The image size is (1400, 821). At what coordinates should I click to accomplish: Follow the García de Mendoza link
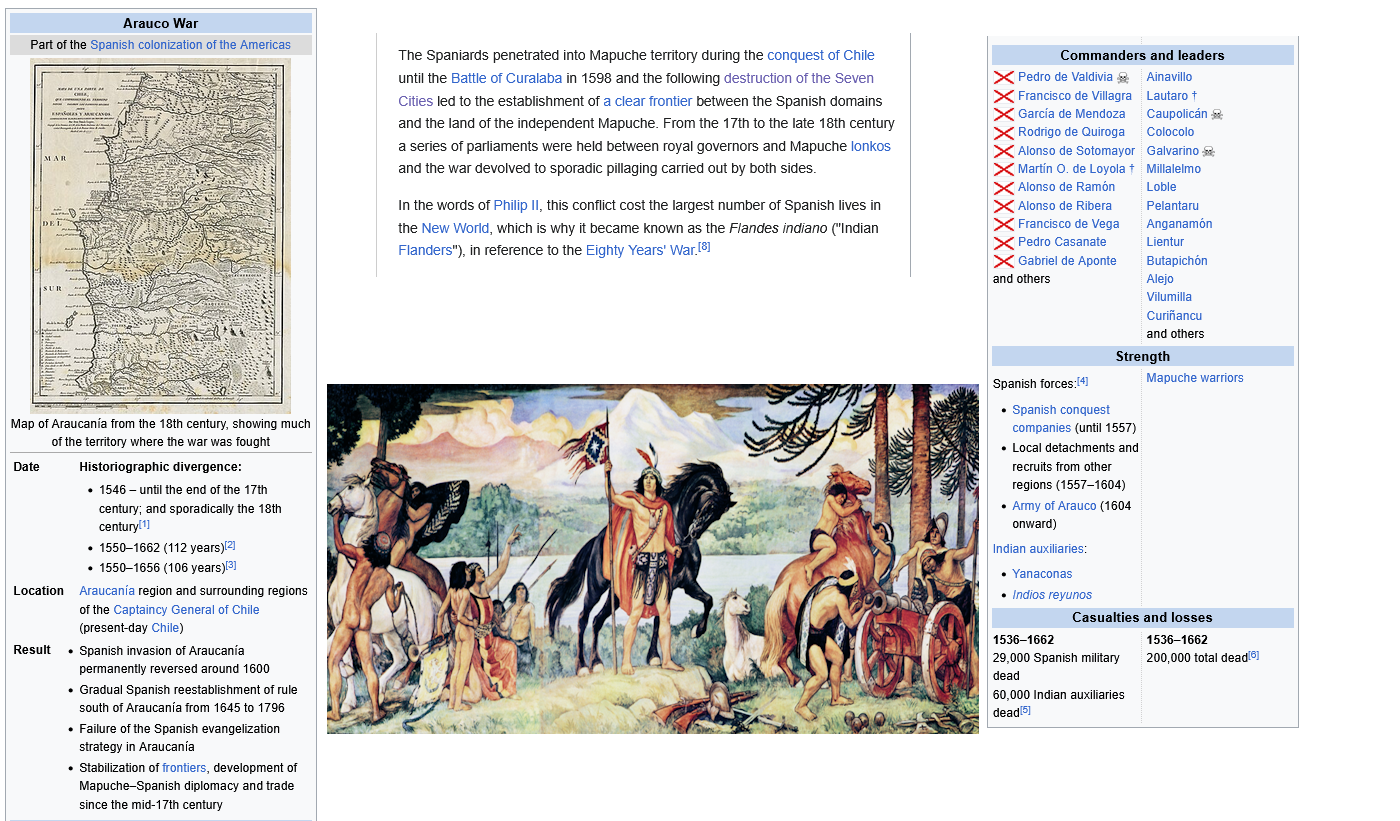coord(1072,114)
